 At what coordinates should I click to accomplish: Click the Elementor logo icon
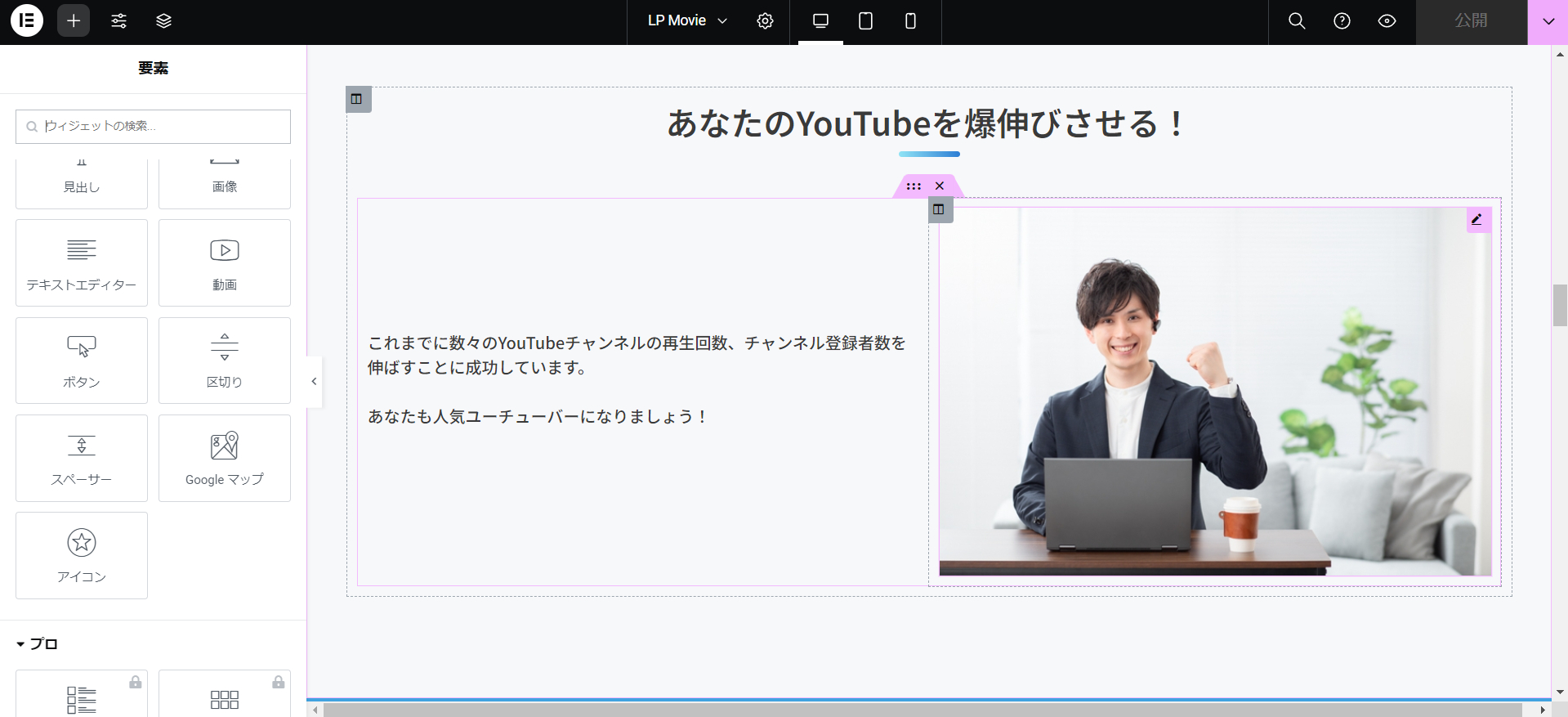(x=27, y=21)
